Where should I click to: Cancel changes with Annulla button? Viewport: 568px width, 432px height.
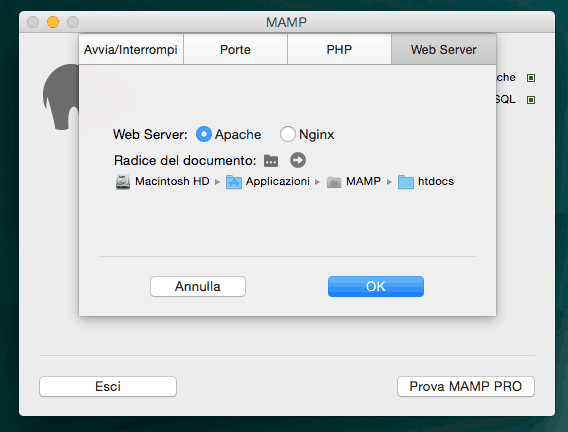click(198, 286)
